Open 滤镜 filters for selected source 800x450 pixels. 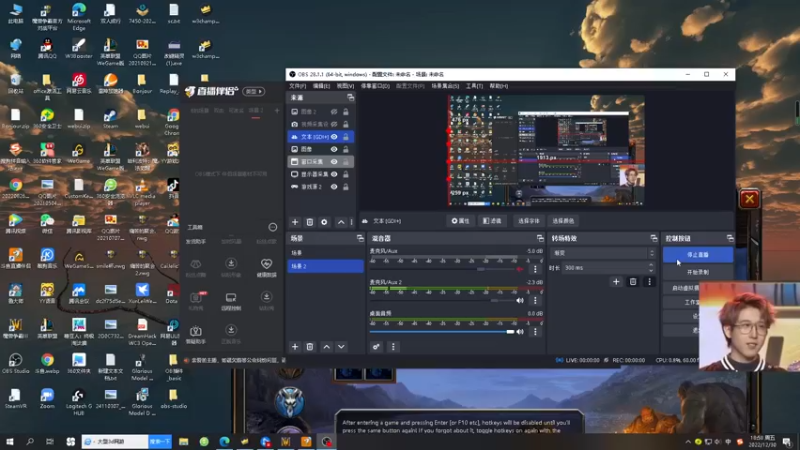492,221
